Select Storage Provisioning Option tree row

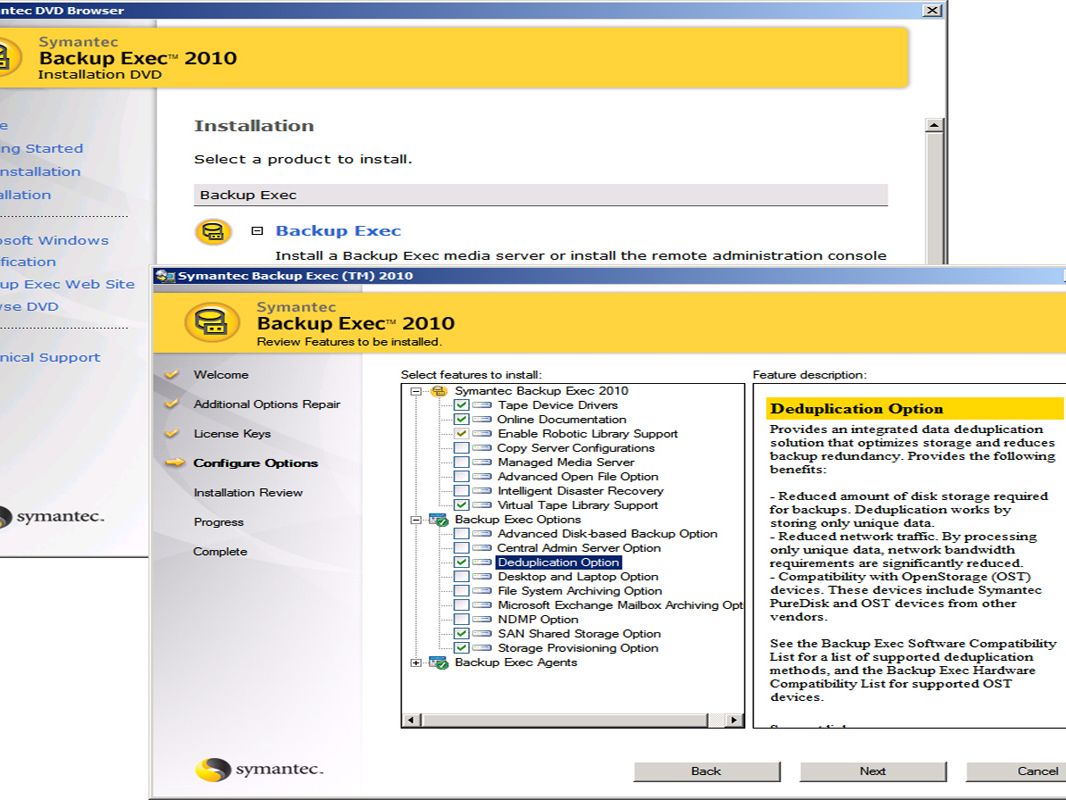pyautogui.click(x=578, y=648)
